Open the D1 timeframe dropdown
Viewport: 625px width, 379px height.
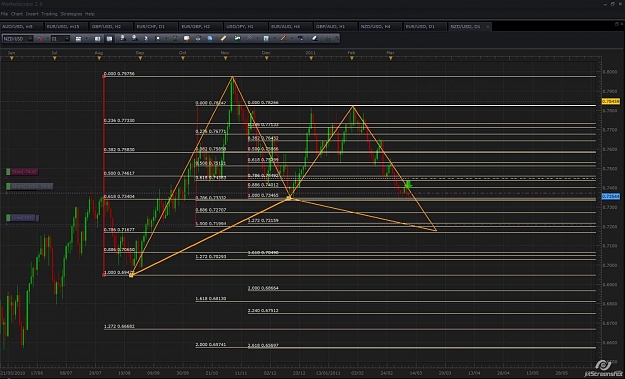point(67,39)
